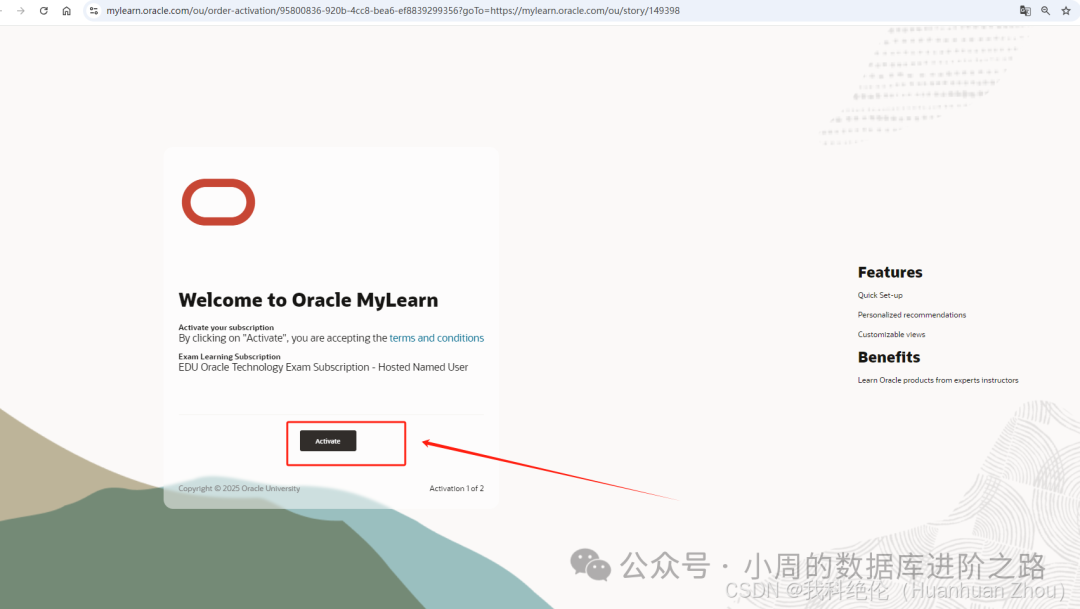Reload the page with the refresh icon

click(43, 11)
